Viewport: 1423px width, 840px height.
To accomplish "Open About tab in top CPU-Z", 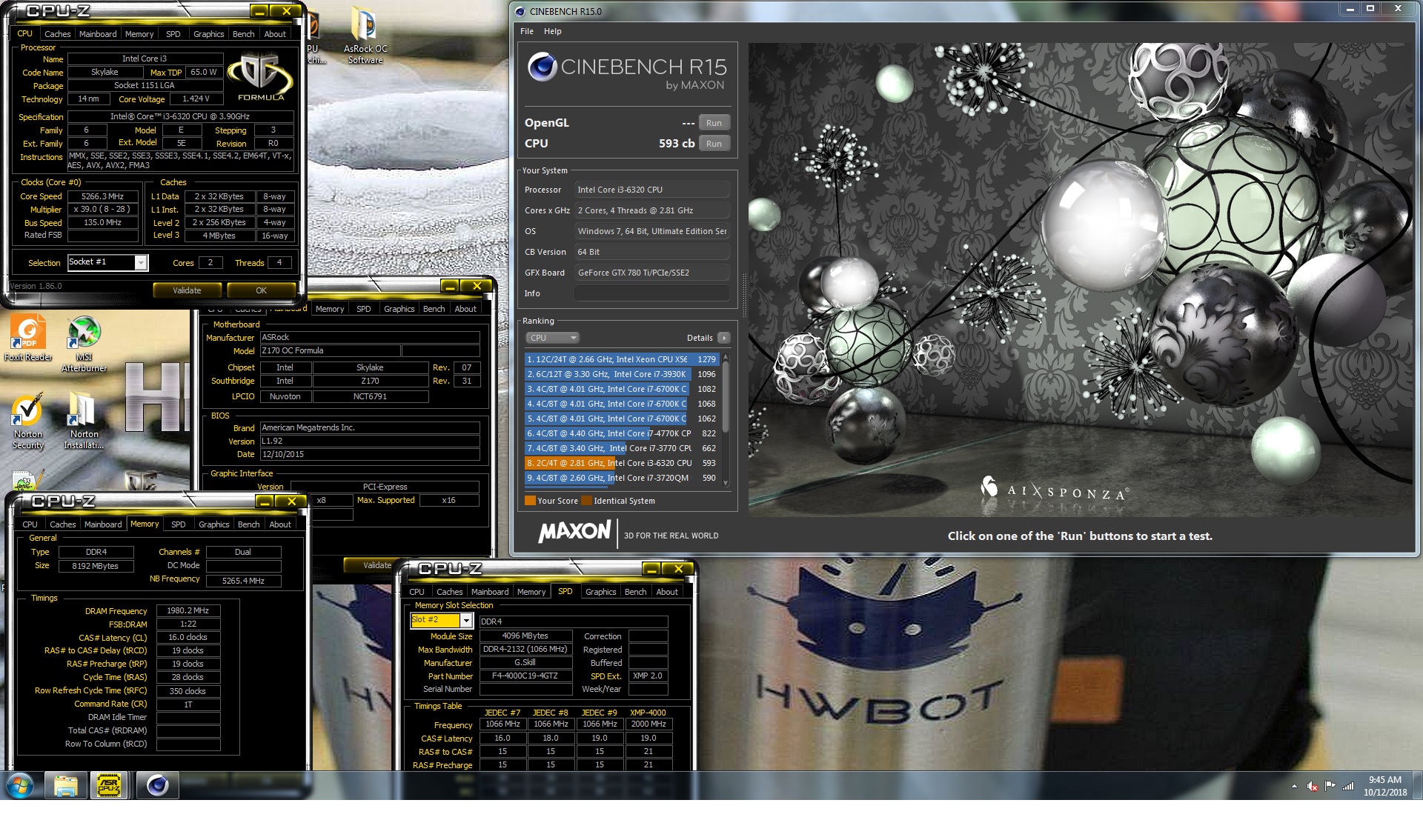I will 275,34.
